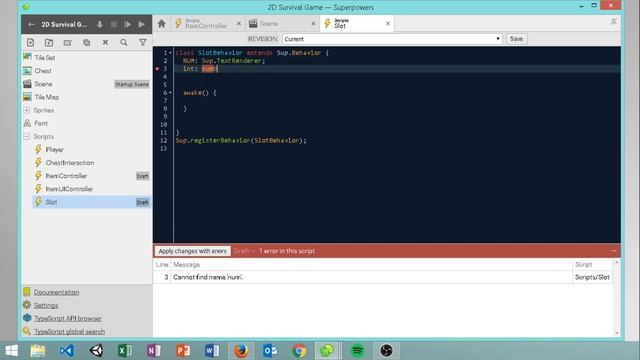The image size is (640, 360).
Task: Click the Save revision button
Action: click(x=516, y=39)
